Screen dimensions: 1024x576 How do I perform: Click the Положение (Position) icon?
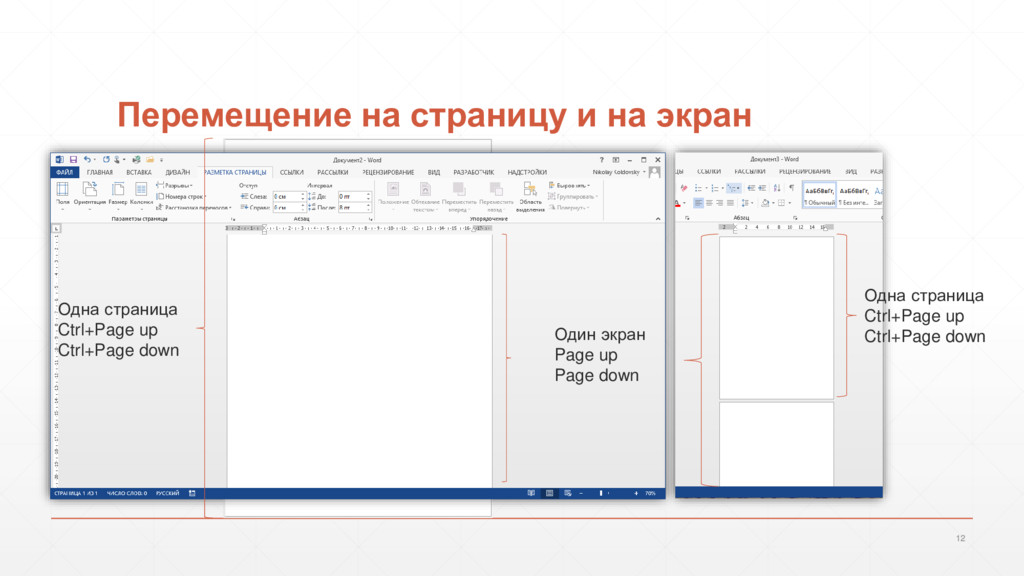pos(393,189)
